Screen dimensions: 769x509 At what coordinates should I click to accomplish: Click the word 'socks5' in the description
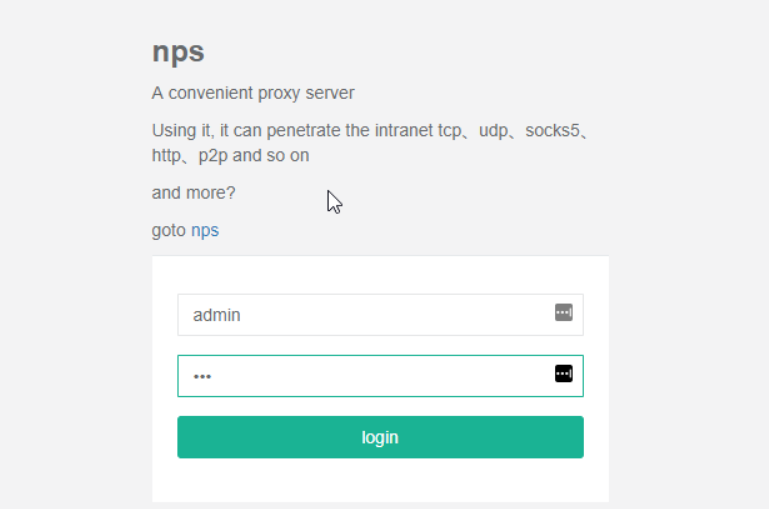[x=553, y=130]
